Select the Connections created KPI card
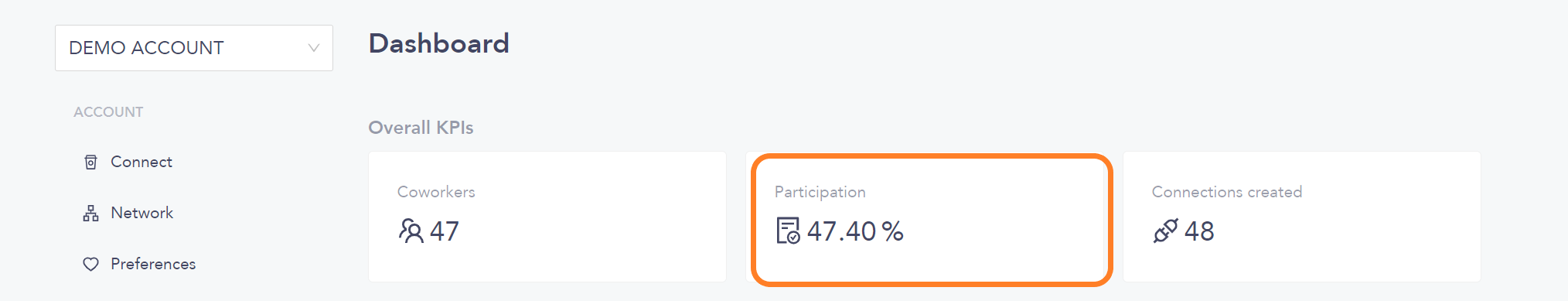1568x301 pixels. pyautogui.click(x=1302, y=217)
